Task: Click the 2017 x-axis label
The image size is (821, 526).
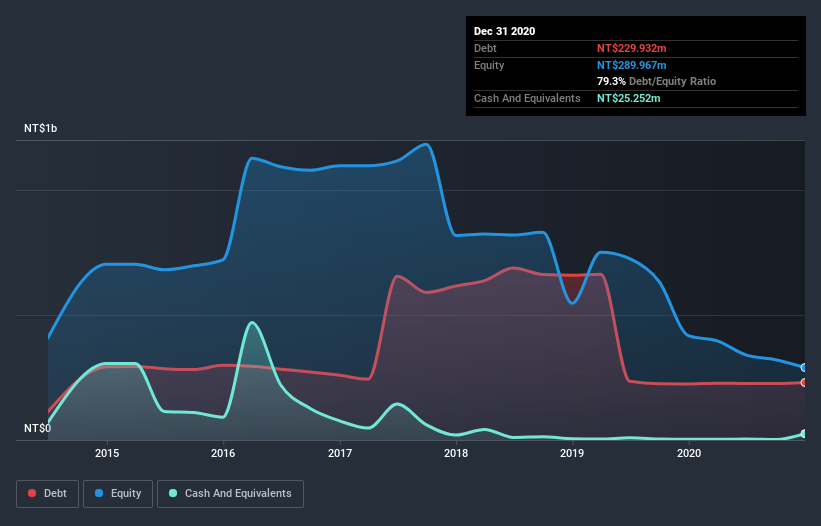Action: pos(340,453)
